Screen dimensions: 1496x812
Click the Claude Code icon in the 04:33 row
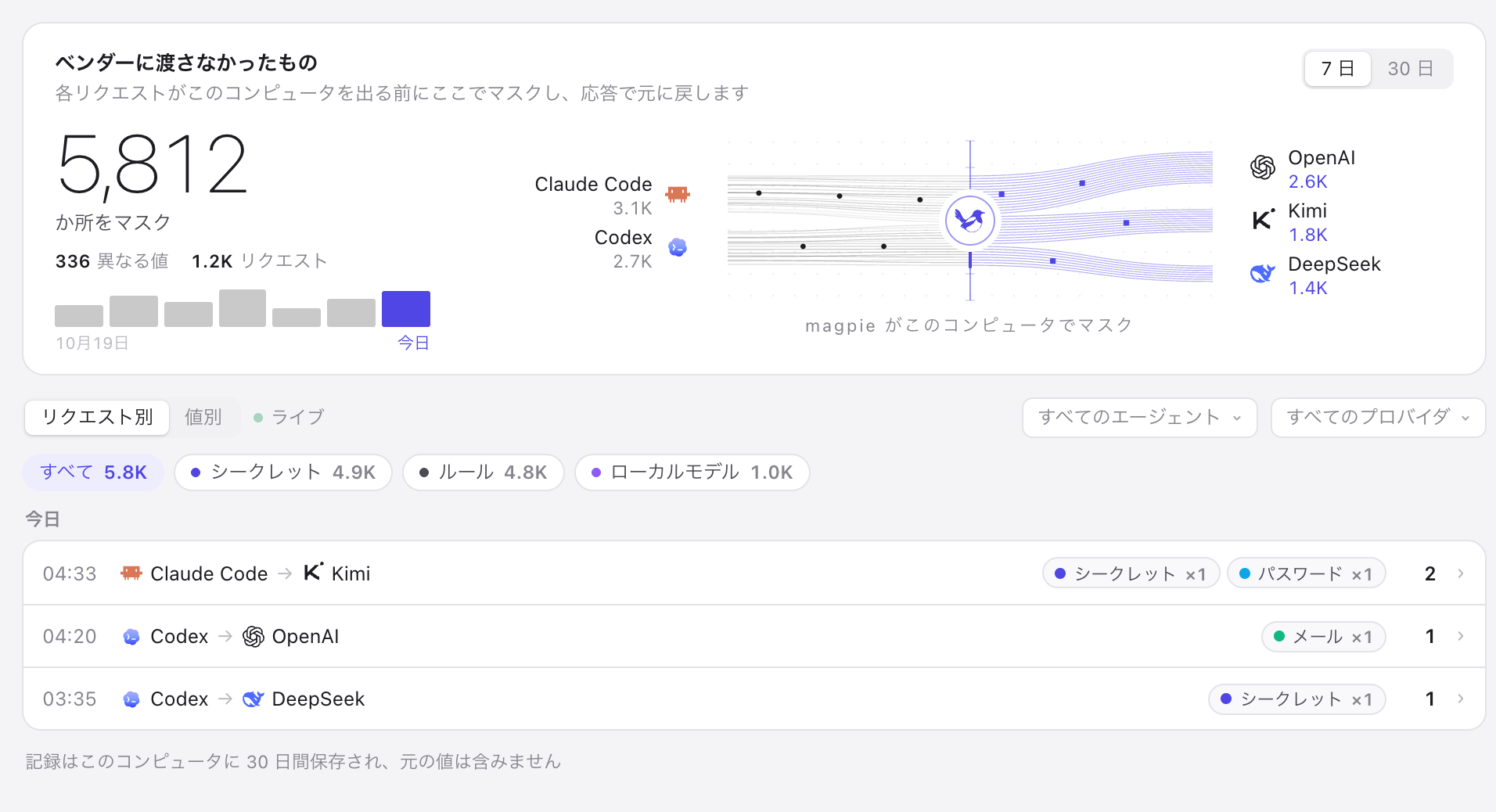(x=131, y=573)
